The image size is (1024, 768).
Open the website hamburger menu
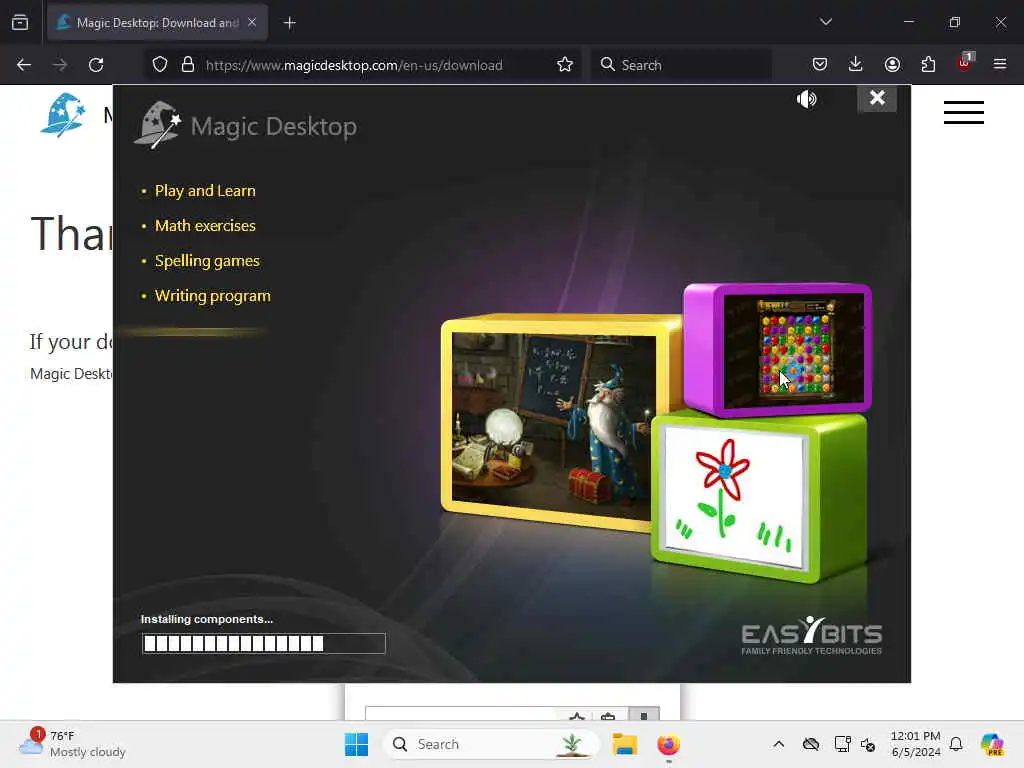coord(963,112)
